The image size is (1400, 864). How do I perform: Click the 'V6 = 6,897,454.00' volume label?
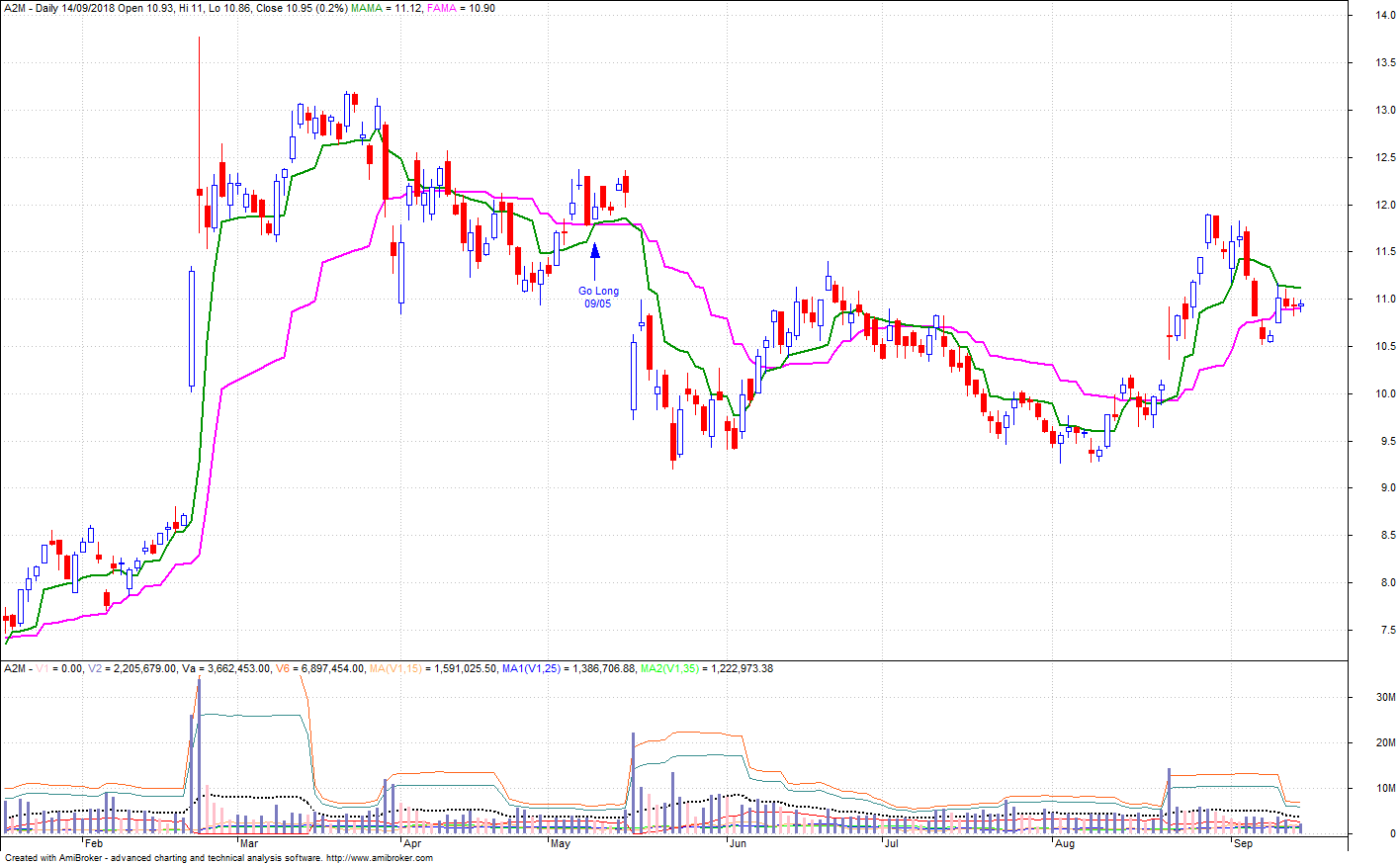coord(320,669)
